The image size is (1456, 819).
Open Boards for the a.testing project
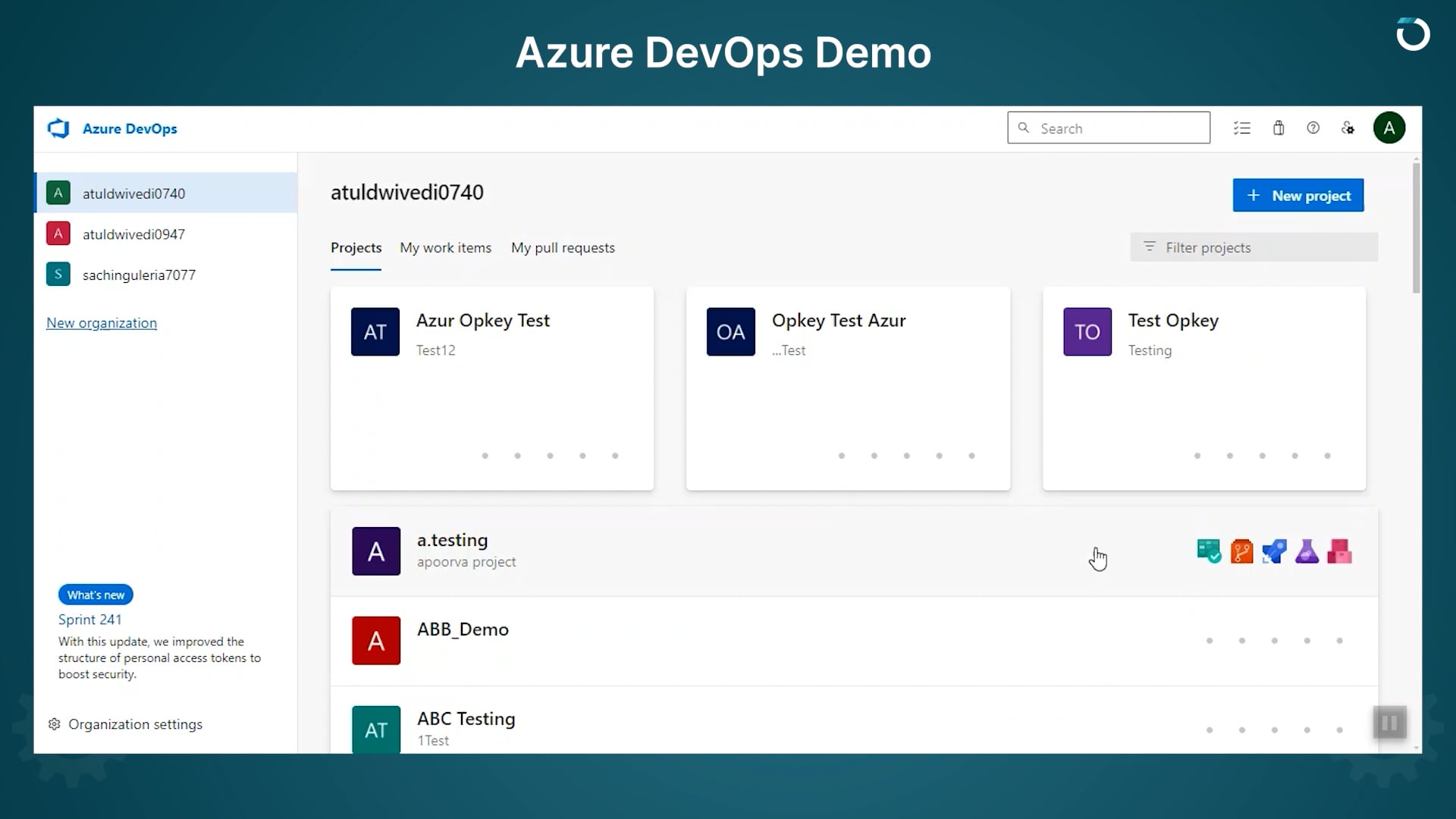pos(1210,551)
